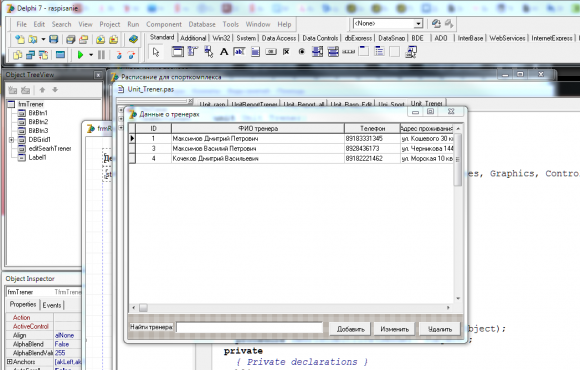Select the Label component icon
Screen dimensions: 580x370
pos(224,52)
